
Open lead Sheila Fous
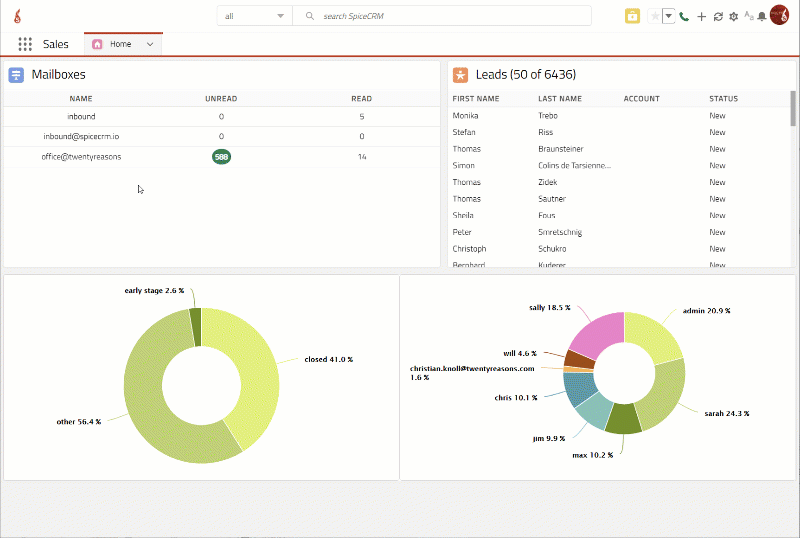(619, 215)
